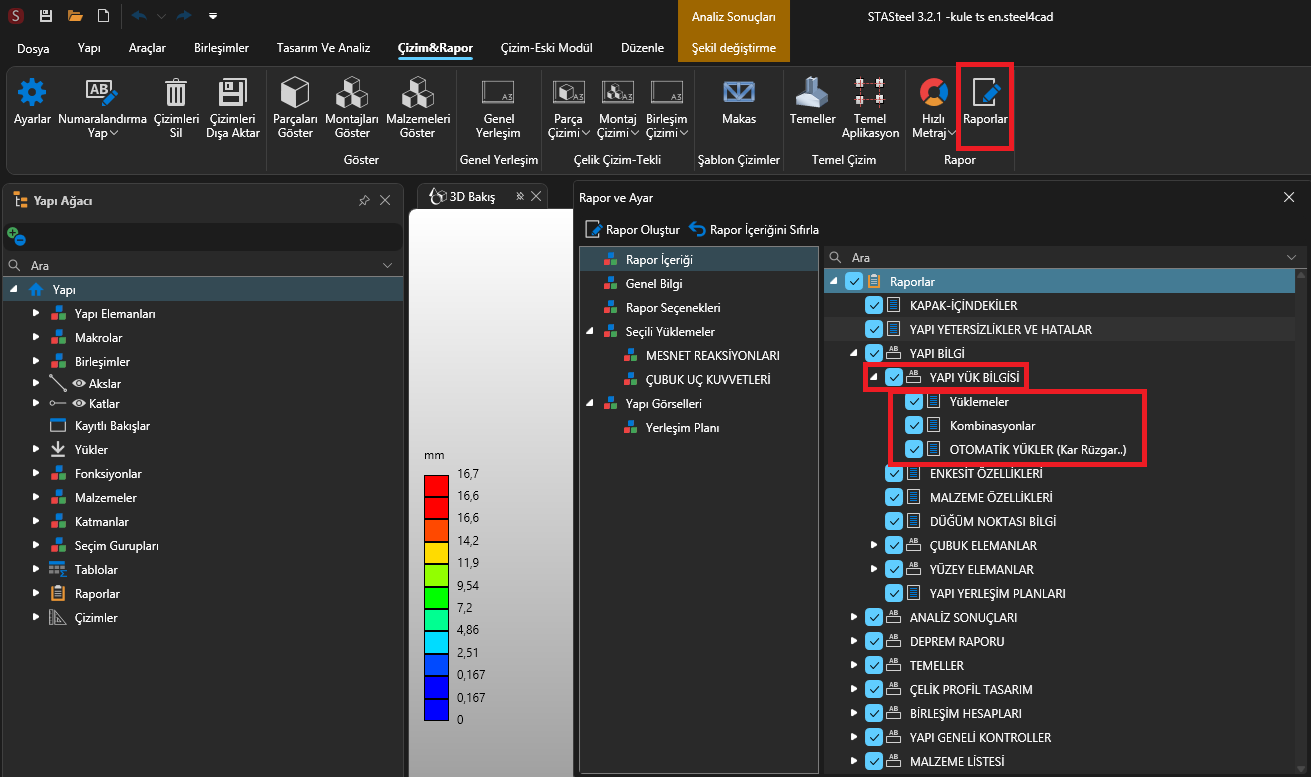Expand Yapı Elemanları in the tree
1311x777 pixels.
pos(36,314)
